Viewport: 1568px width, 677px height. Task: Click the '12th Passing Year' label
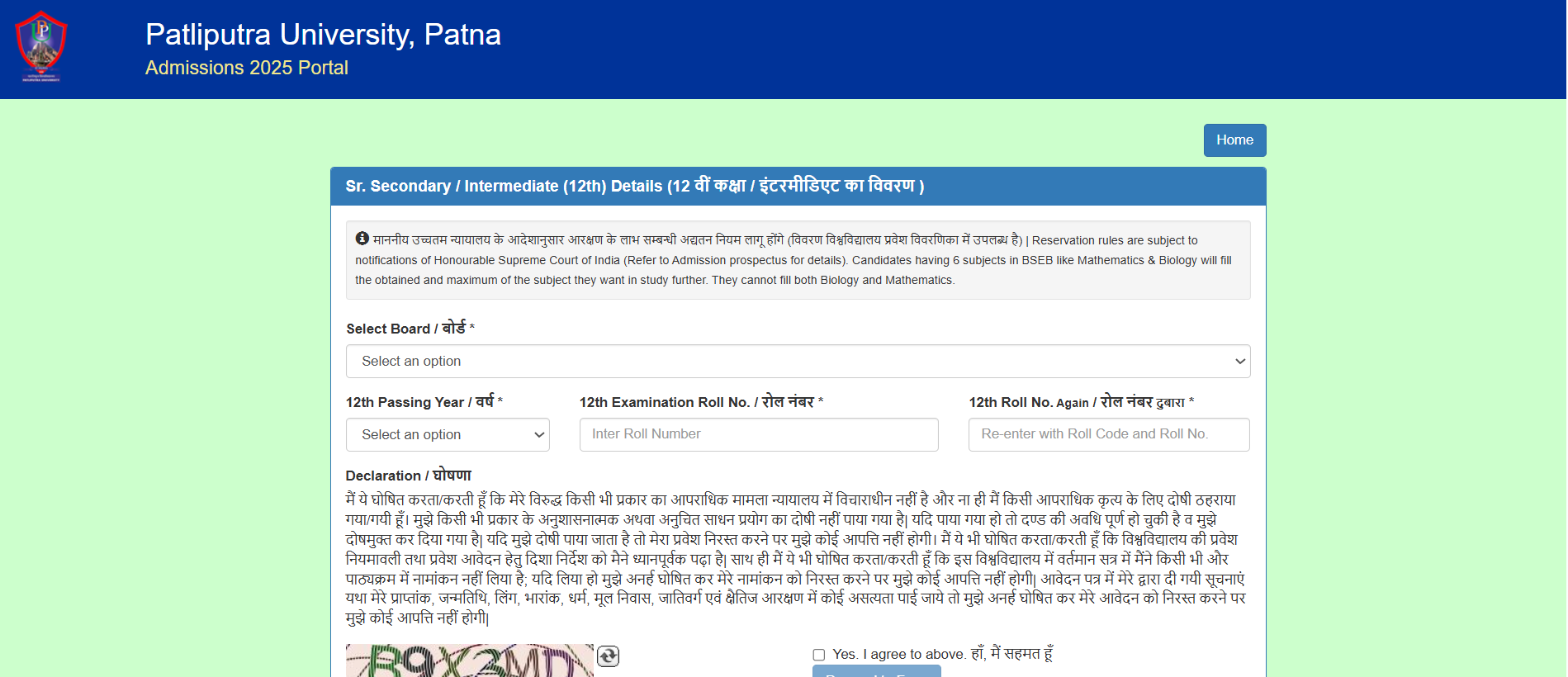[x=424, y=402]
